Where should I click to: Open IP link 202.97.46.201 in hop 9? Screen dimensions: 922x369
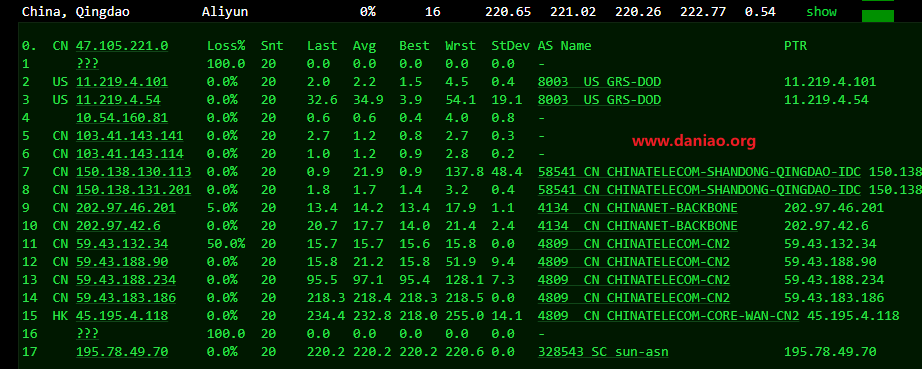pos(126,208)
